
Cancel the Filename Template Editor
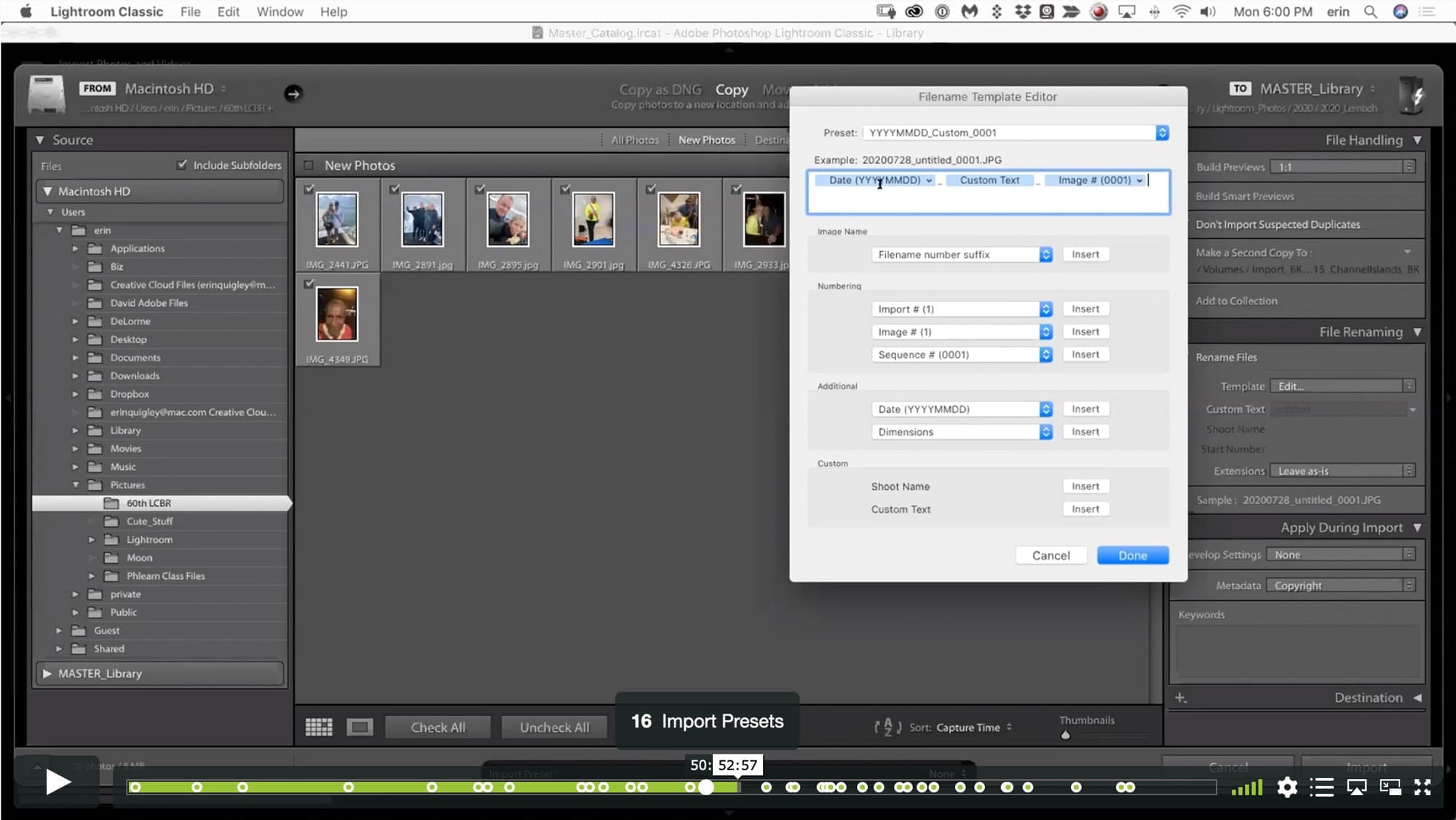pos(1051,556)
